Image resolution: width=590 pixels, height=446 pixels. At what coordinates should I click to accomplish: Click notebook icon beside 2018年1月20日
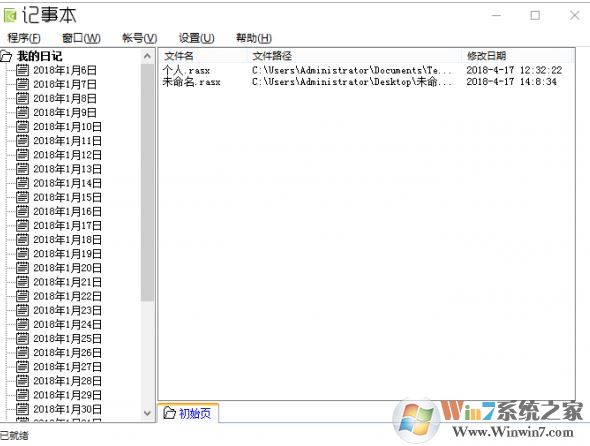coord(22,268)
